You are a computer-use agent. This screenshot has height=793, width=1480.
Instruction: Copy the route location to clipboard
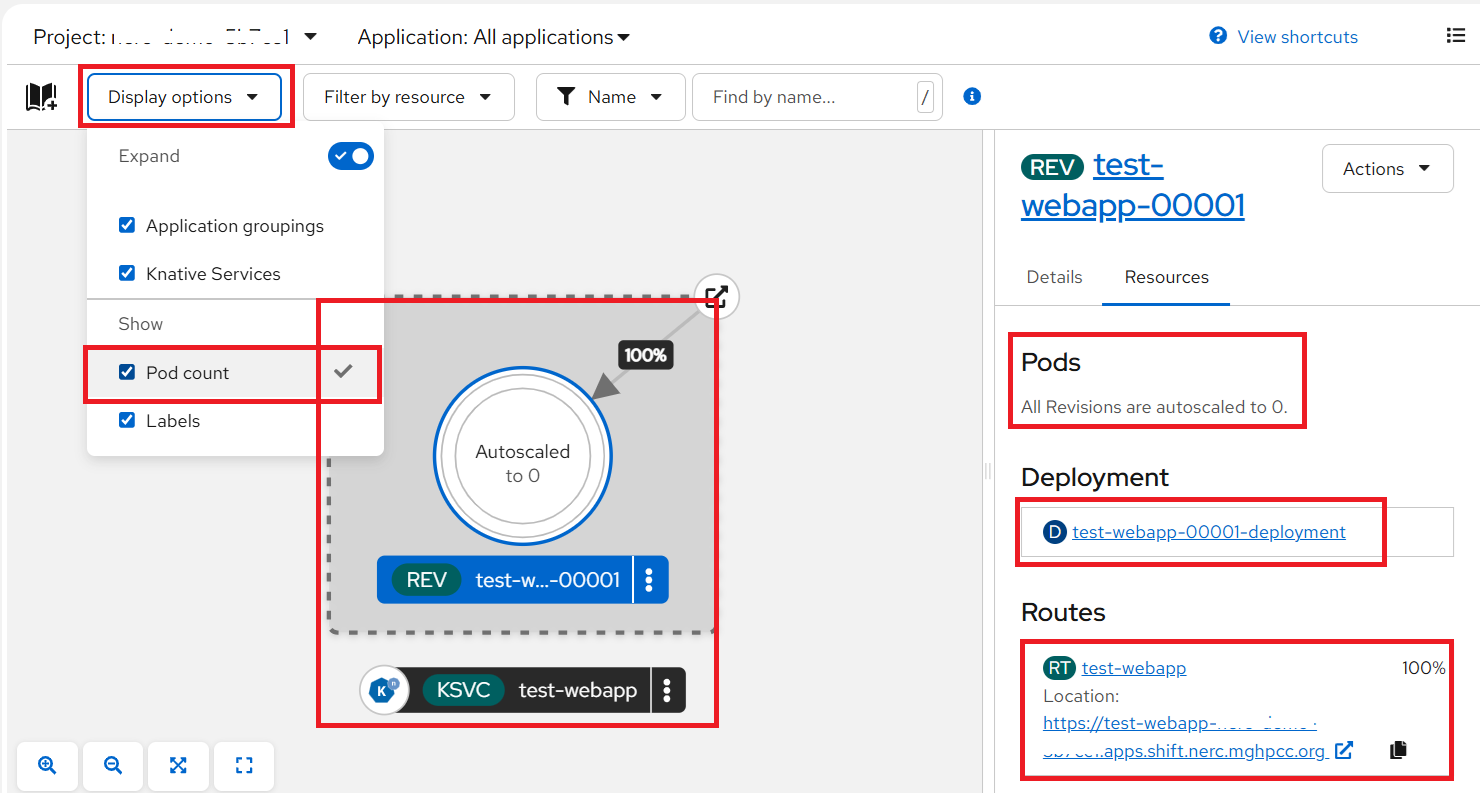point(1398,750)
